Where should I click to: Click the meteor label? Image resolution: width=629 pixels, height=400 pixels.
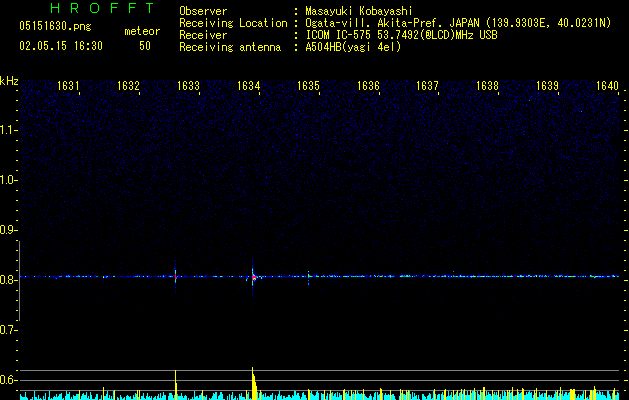point(142,31)
